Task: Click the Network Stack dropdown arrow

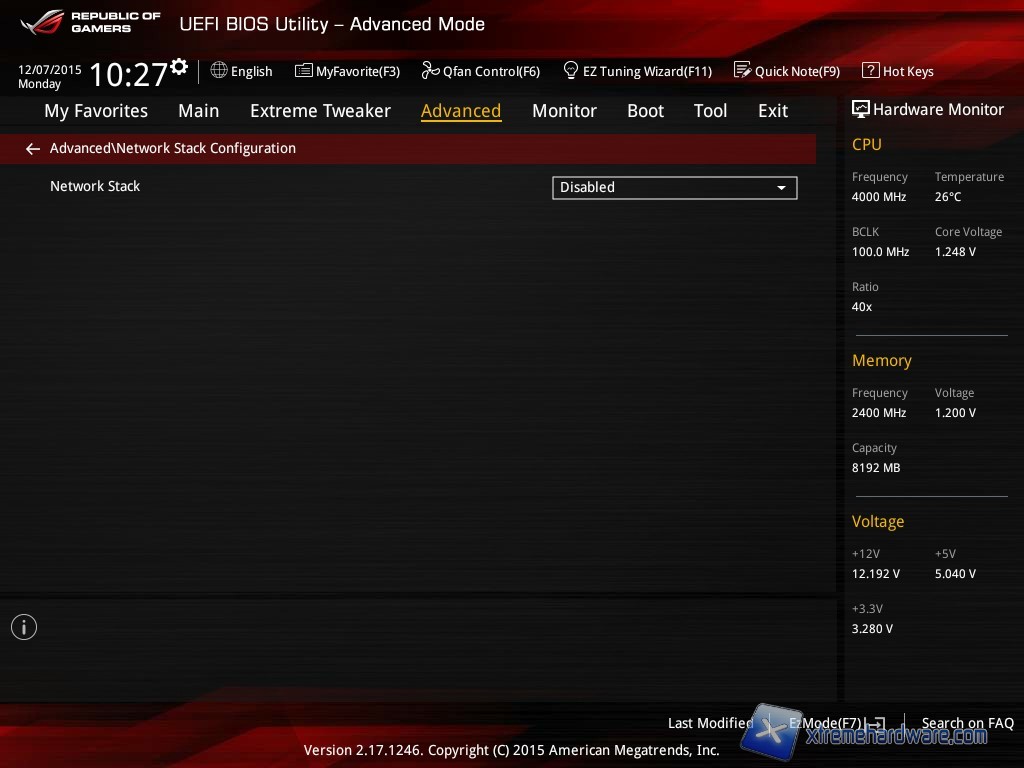Action: (781, 188)
